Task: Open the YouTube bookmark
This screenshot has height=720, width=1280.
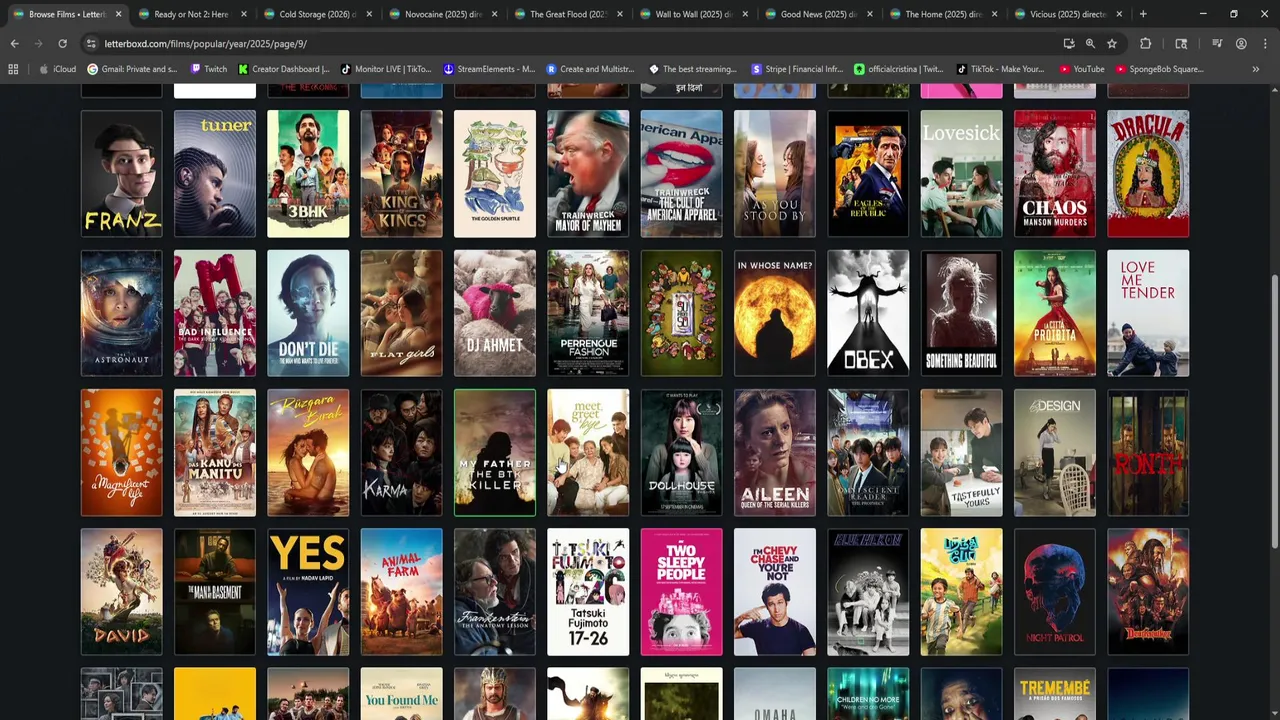Action: point(1081,69)
